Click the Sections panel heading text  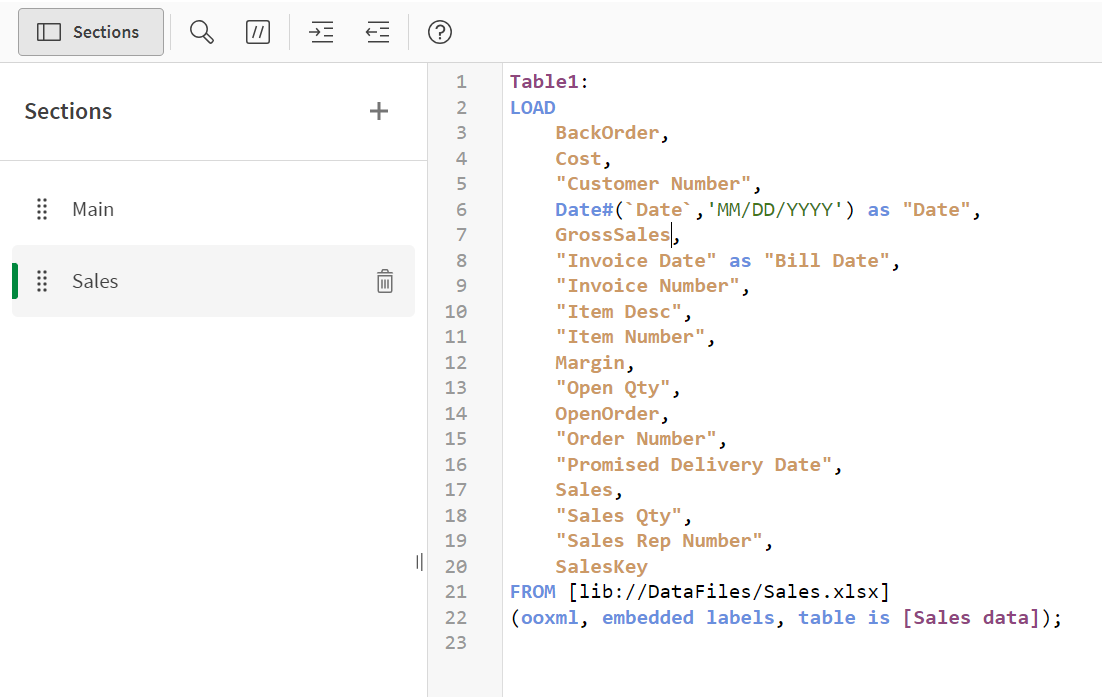(x=68, y=111)
